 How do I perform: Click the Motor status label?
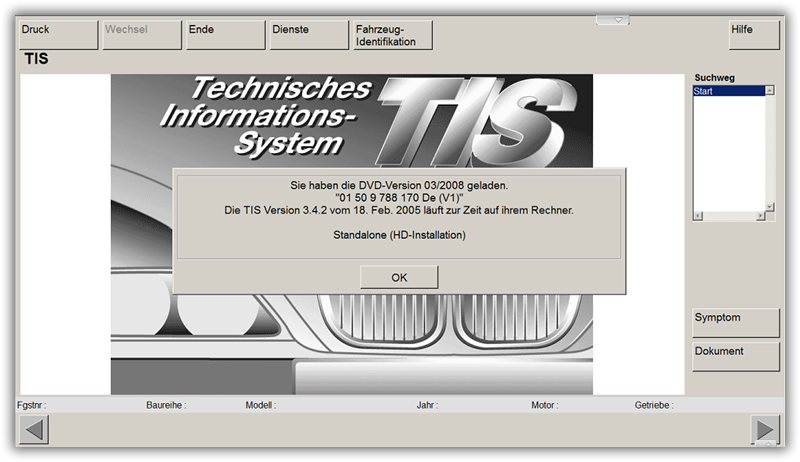(545, 405)
